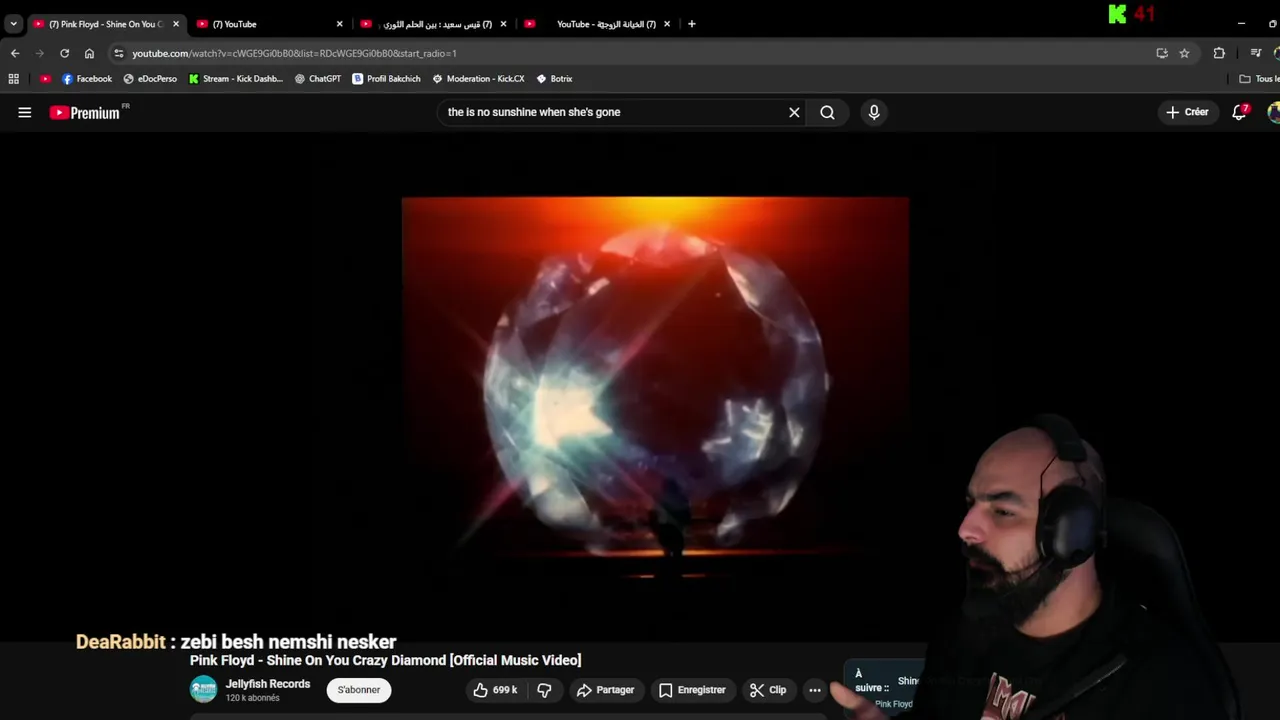The height and width of the screenshot is (720, 1280).
Task: Open the Facebook bookmark
Action: tap(87, 79)
